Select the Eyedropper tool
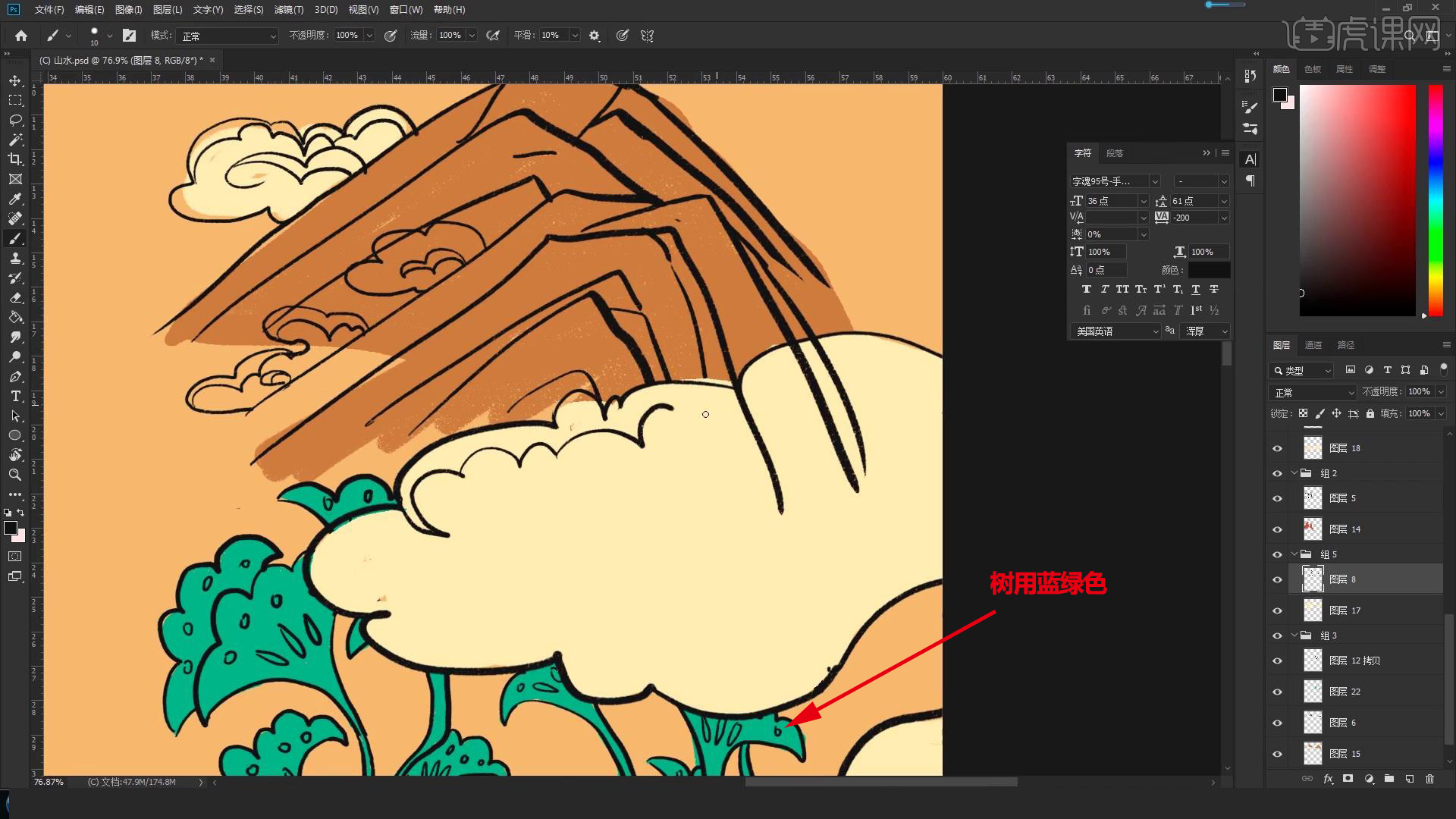This screenshot has height=819, width=1456. [15, 199]
